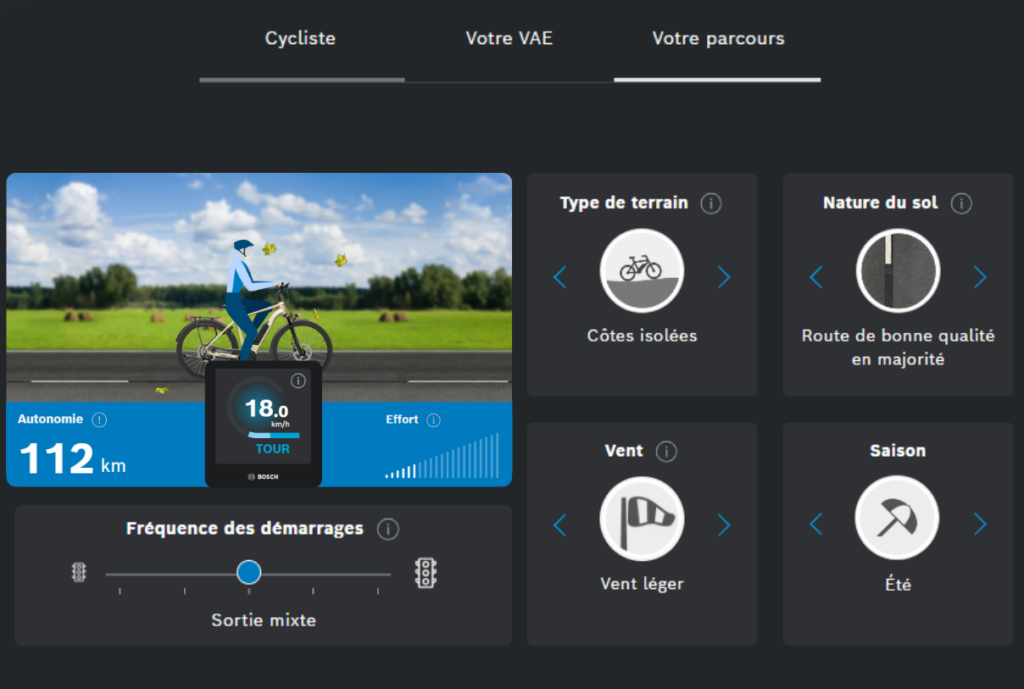Click the Autonomie info icon
Image resolution: width=1024 pixels, height=689 pixels.
point(99,420)
